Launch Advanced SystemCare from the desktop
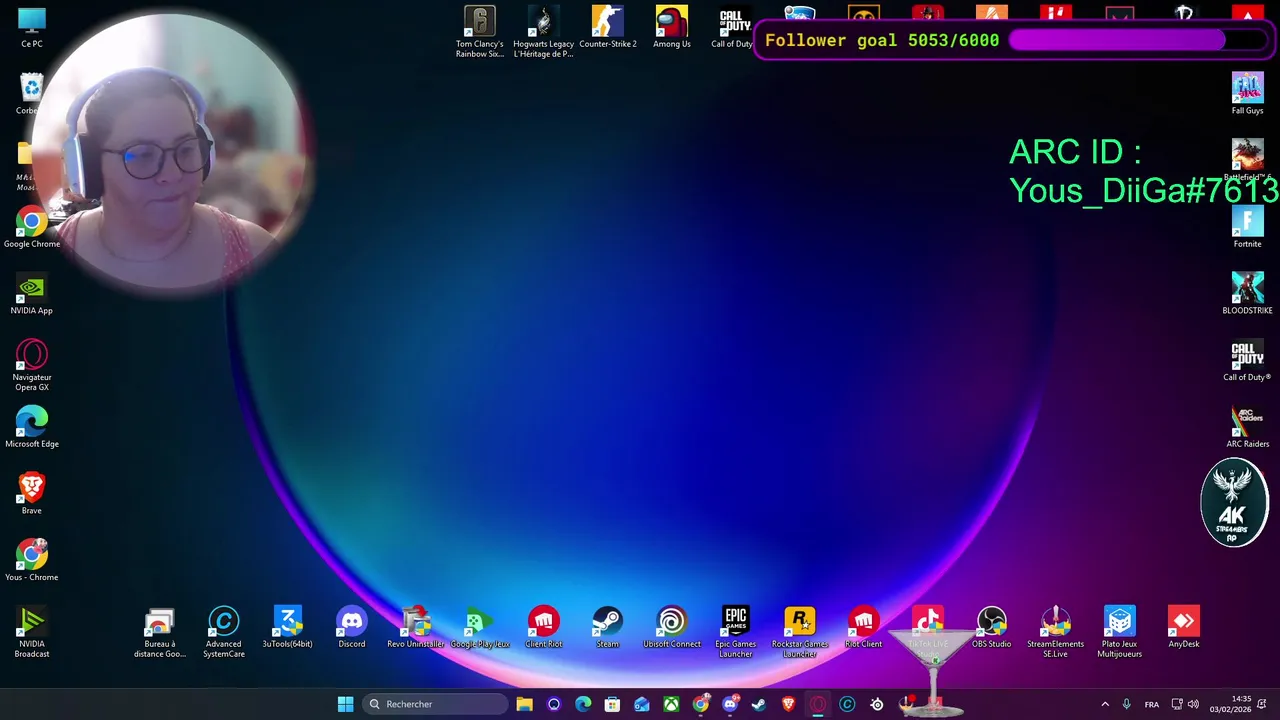This screenshot has width=1280, height=720. coord(224,633)
